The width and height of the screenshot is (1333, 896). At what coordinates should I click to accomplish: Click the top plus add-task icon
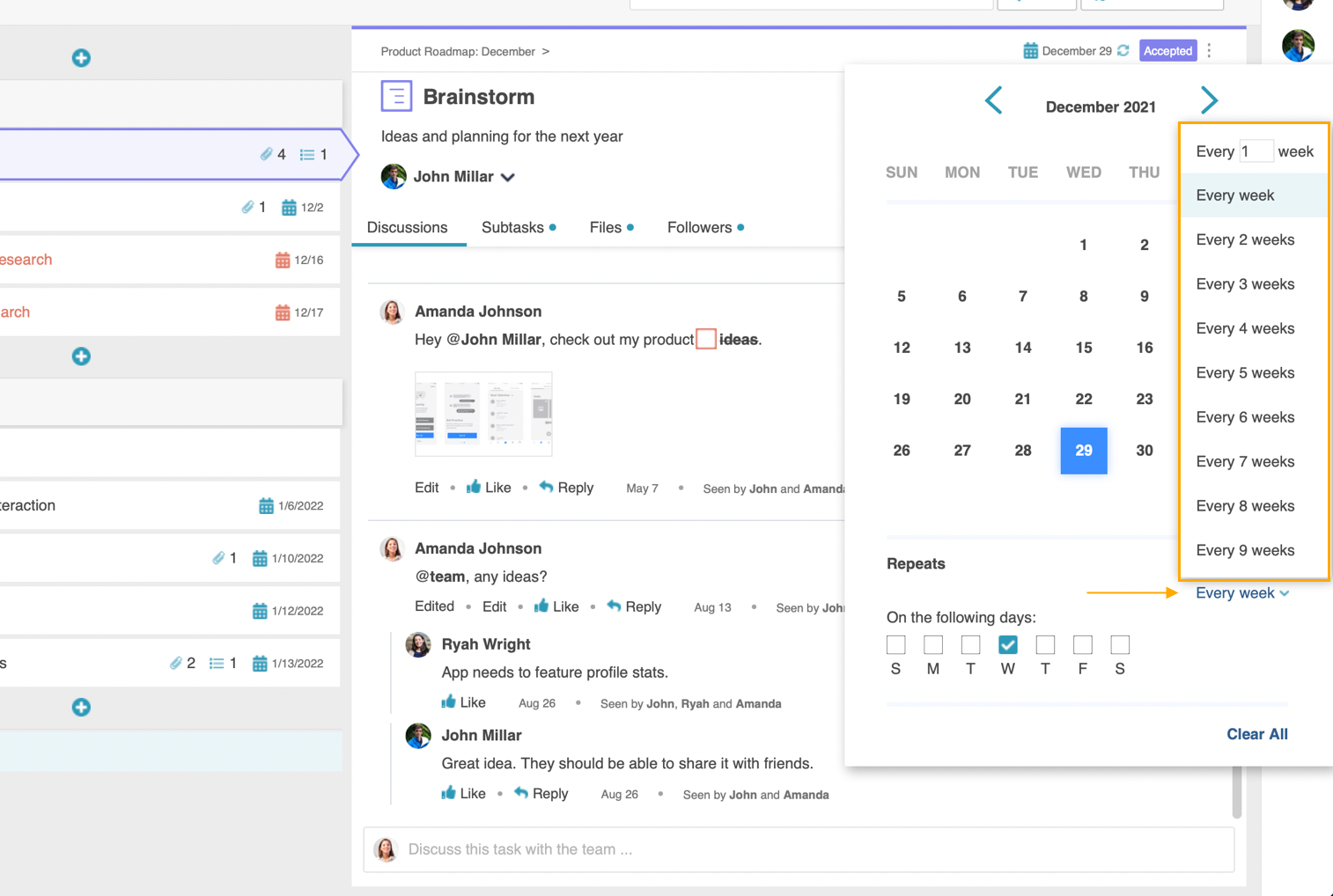click(x=81, y=58)
